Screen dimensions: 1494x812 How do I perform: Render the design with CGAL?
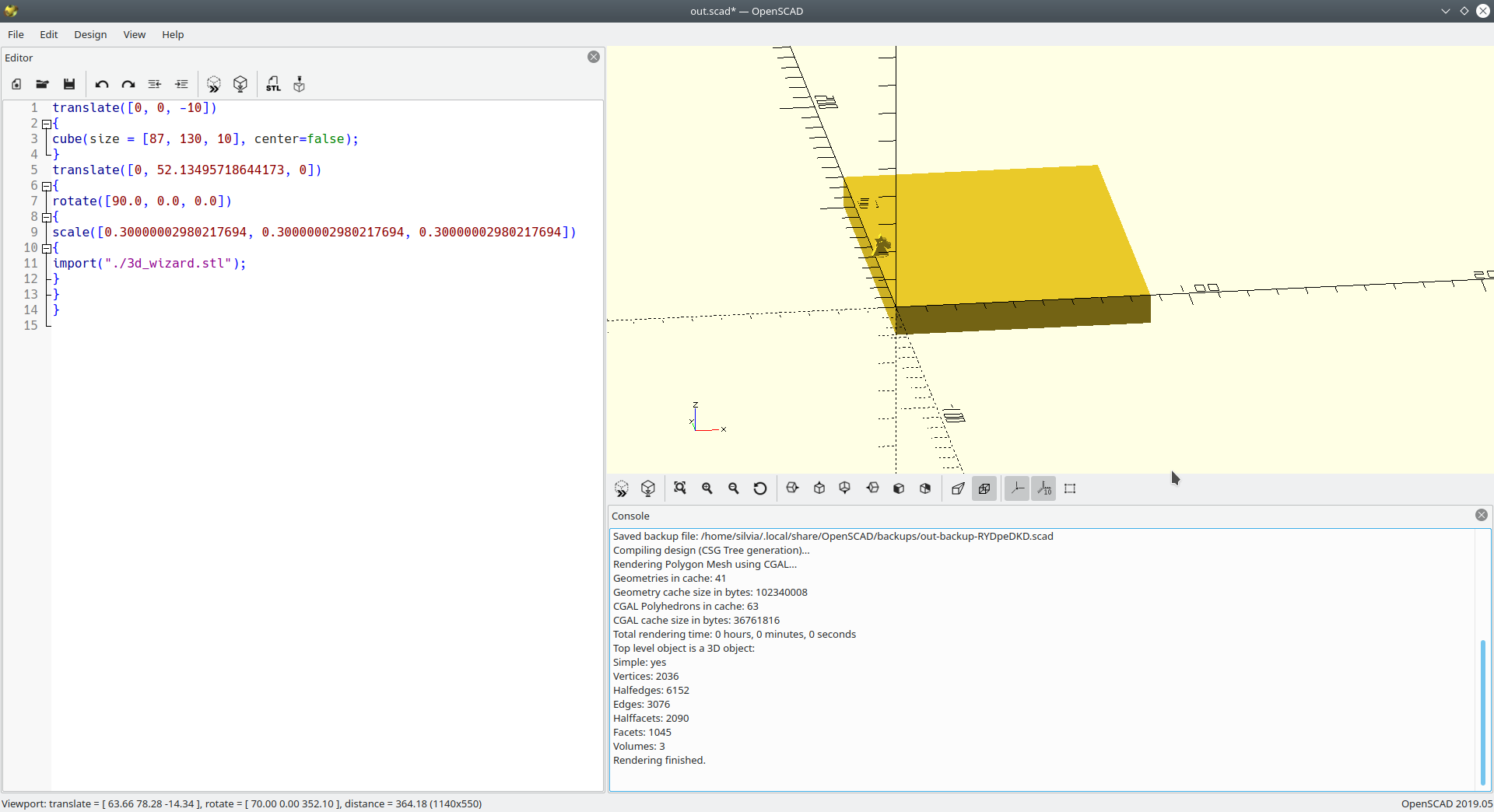coord(240,84)
